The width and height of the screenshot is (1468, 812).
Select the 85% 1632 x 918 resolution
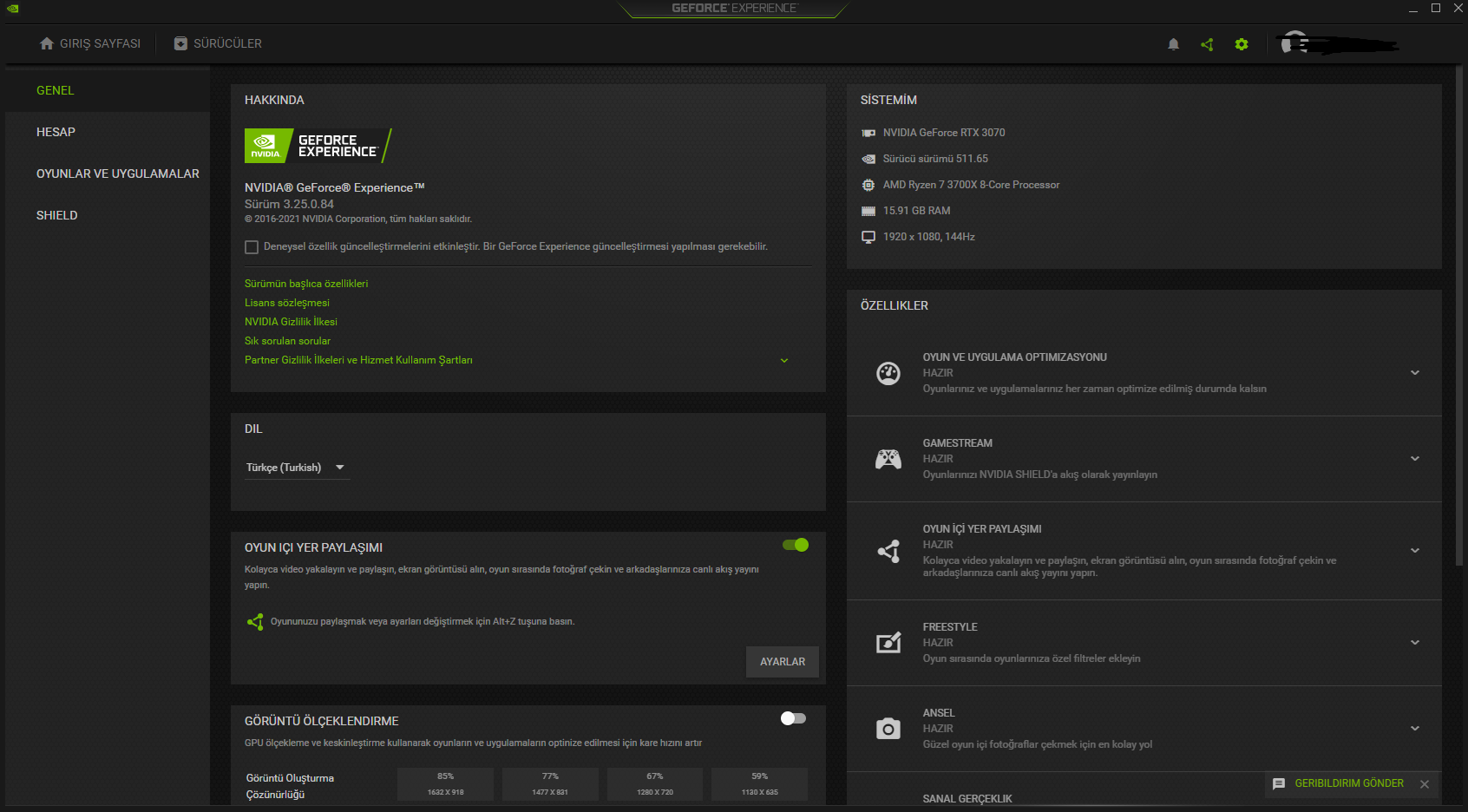446,784
